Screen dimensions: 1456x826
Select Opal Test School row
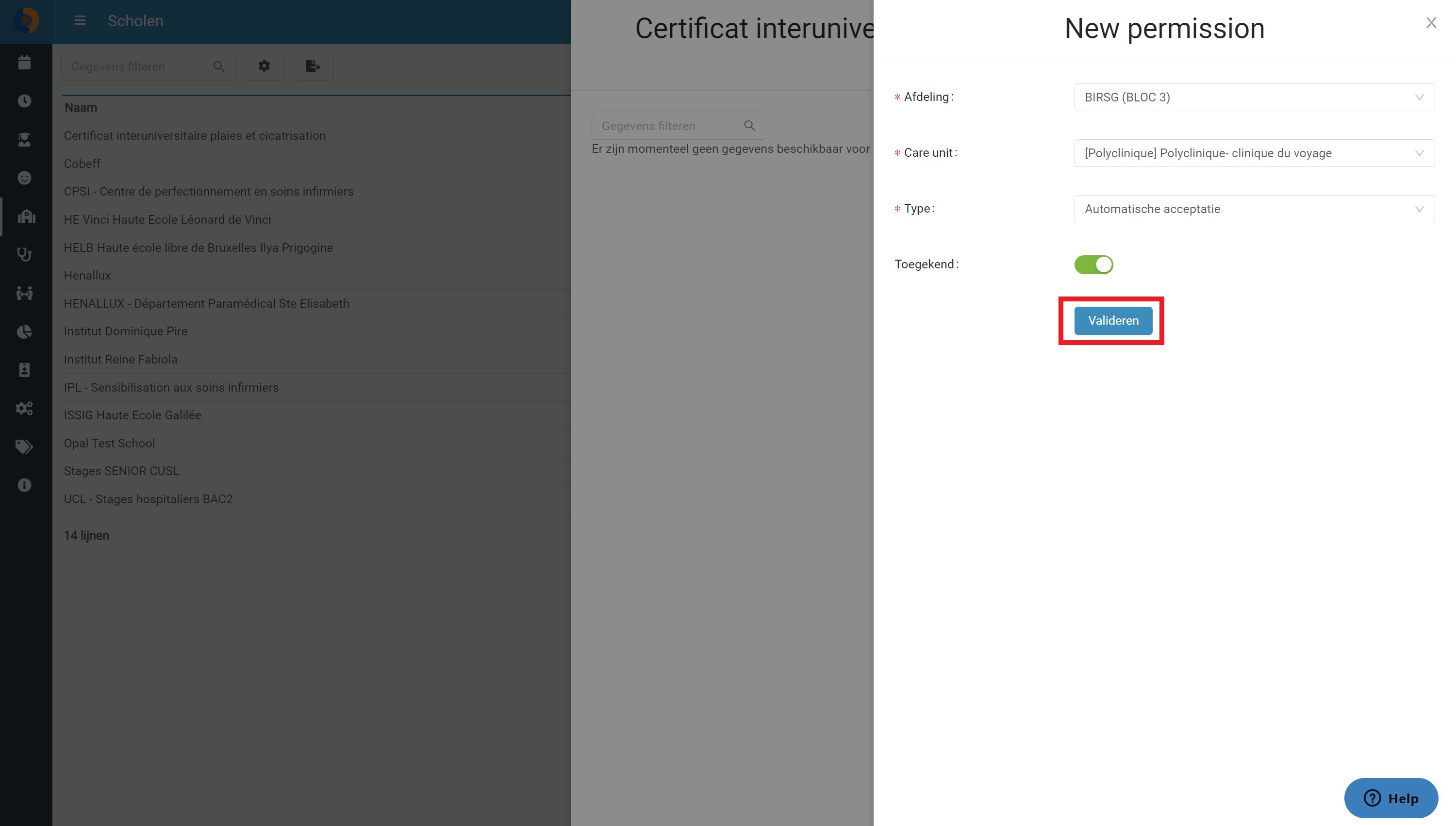pos(316,443)
